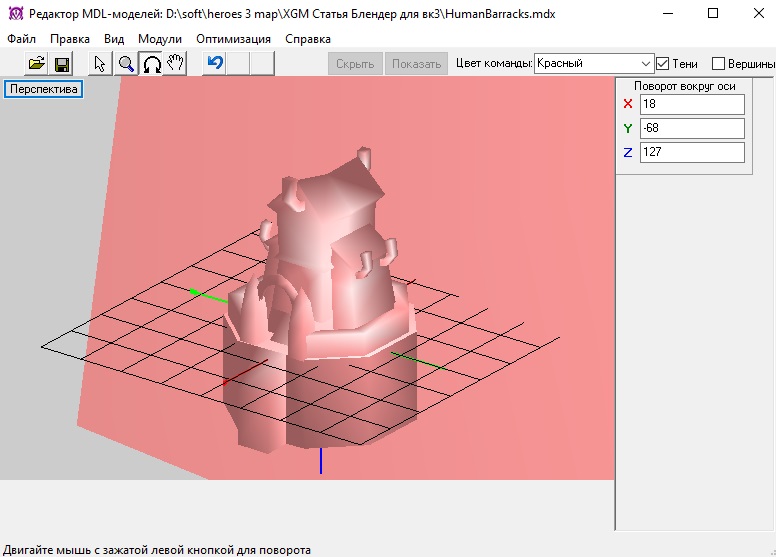Click the 'Цвет команды:' label
Screen dimensions: 776x557
494,63
